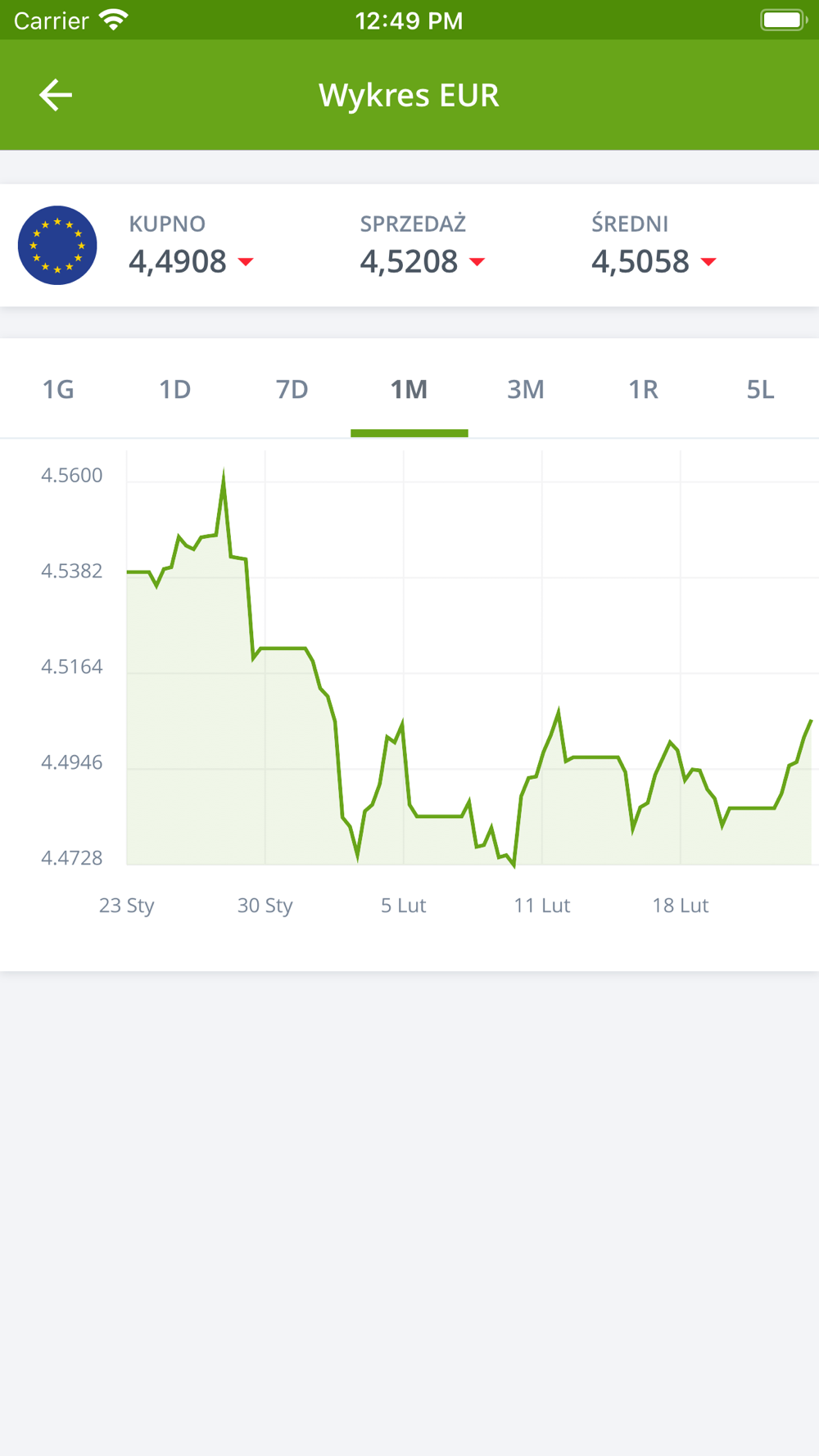Viewport: 819px width, 1456px height.
Task: Tap the battery status icon
Action: 784,20
